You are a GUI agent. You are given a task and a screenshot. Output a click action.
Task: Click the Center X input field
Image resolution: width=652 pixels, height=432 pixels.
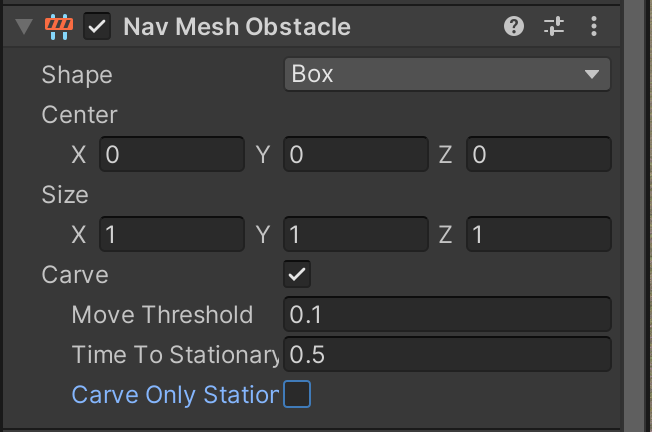point(171,155)
